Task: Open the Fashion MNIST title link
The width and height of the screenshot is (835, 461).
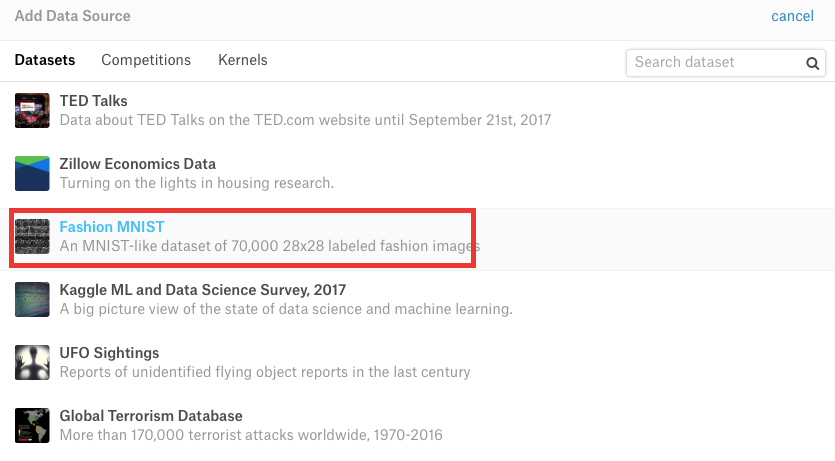Action: click(x=112, y=227)
